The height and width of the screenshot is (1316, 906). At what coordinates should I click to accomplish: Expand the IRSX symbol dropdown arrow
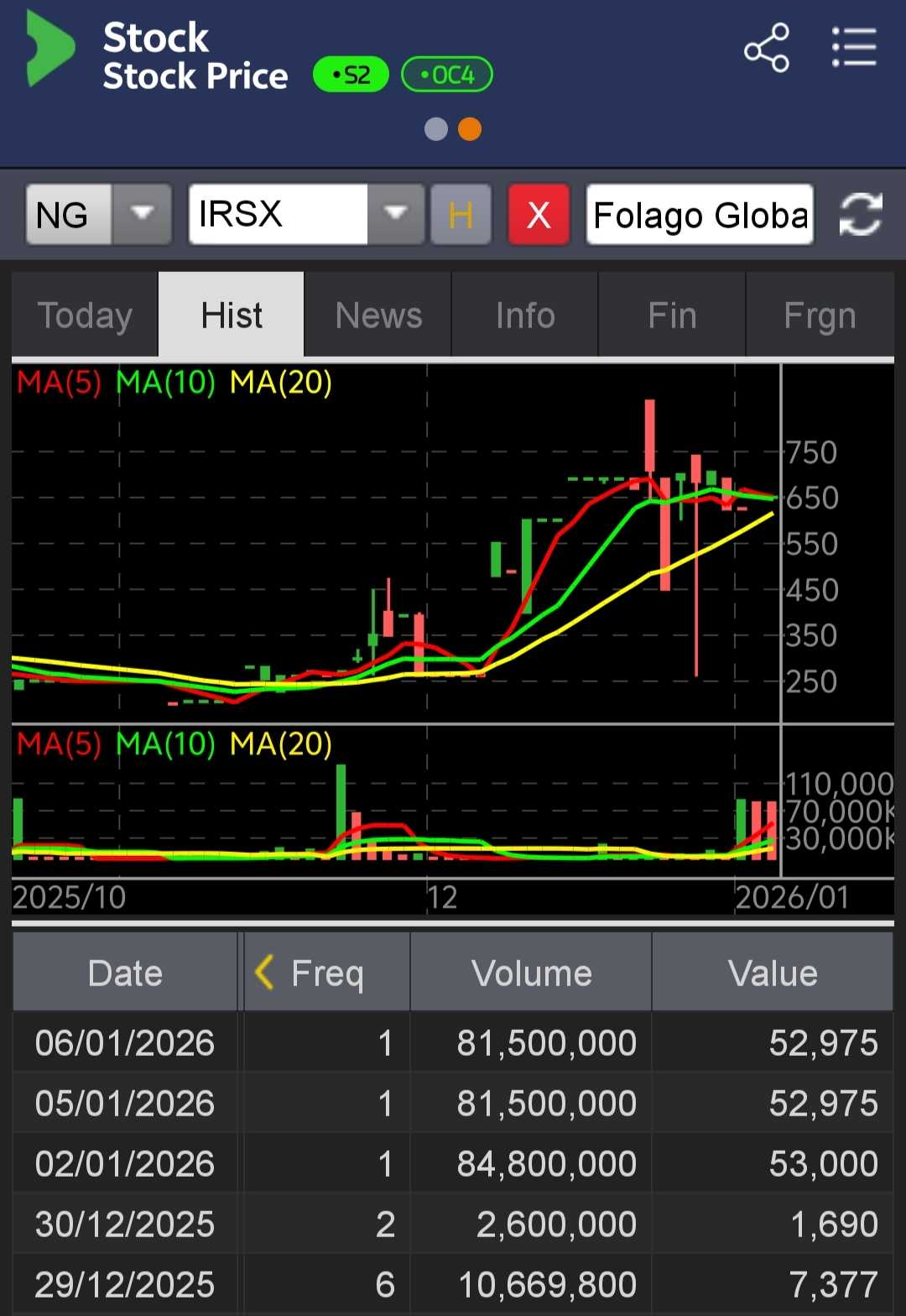395,215
